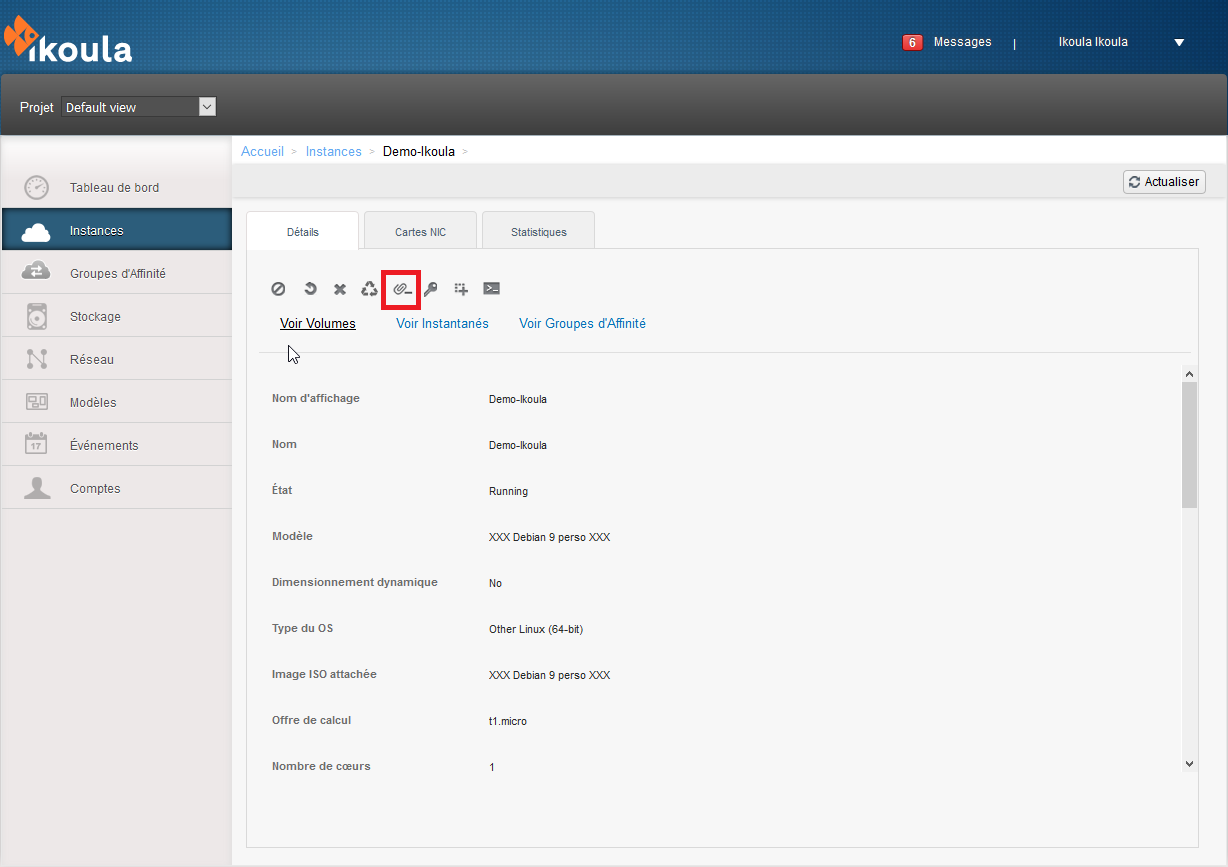Switch to the Cartes NIC tab
1228x867 pixels.
tap(420, 231)
